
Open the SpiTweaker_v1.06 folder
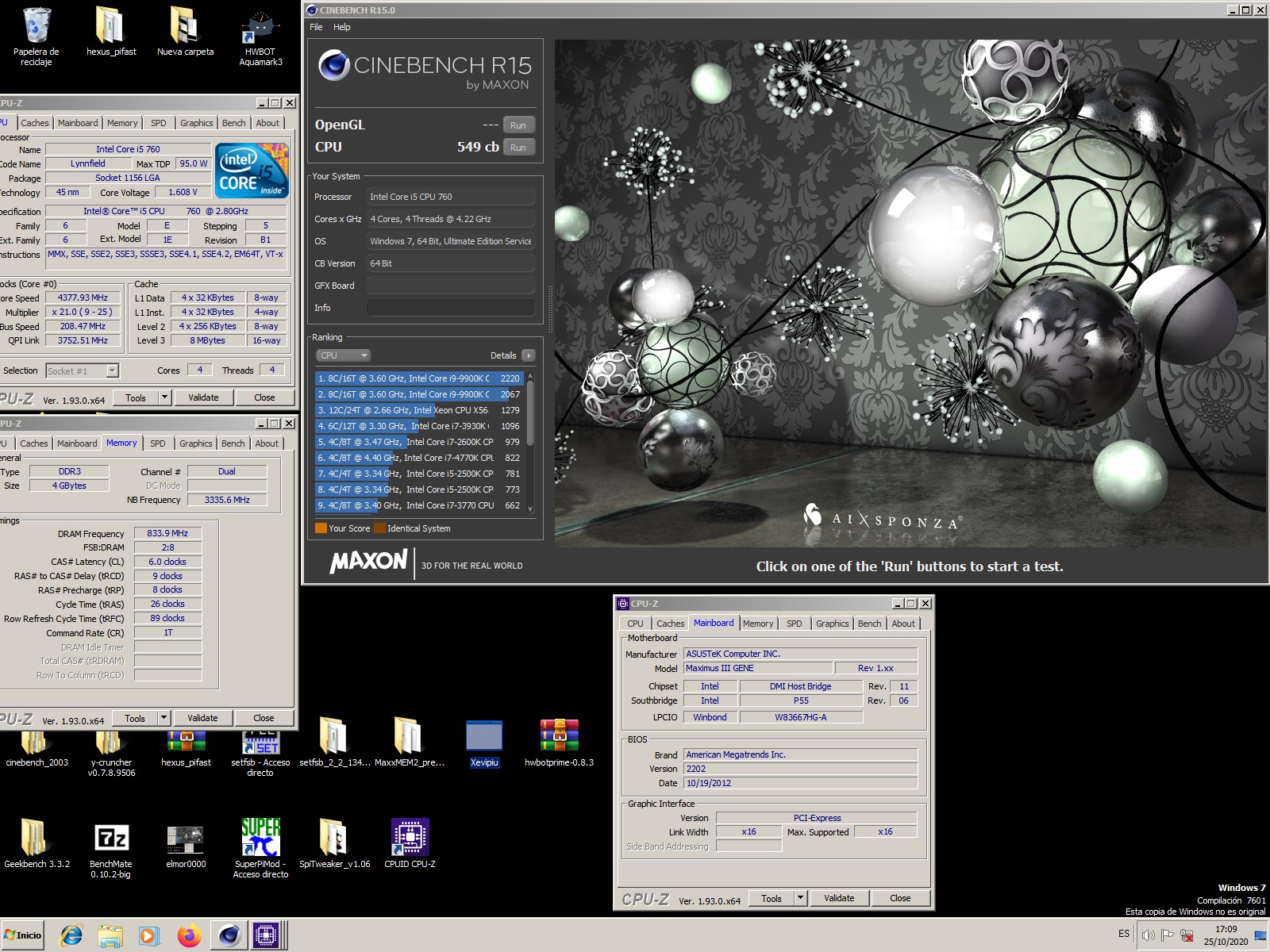point(334,843)
